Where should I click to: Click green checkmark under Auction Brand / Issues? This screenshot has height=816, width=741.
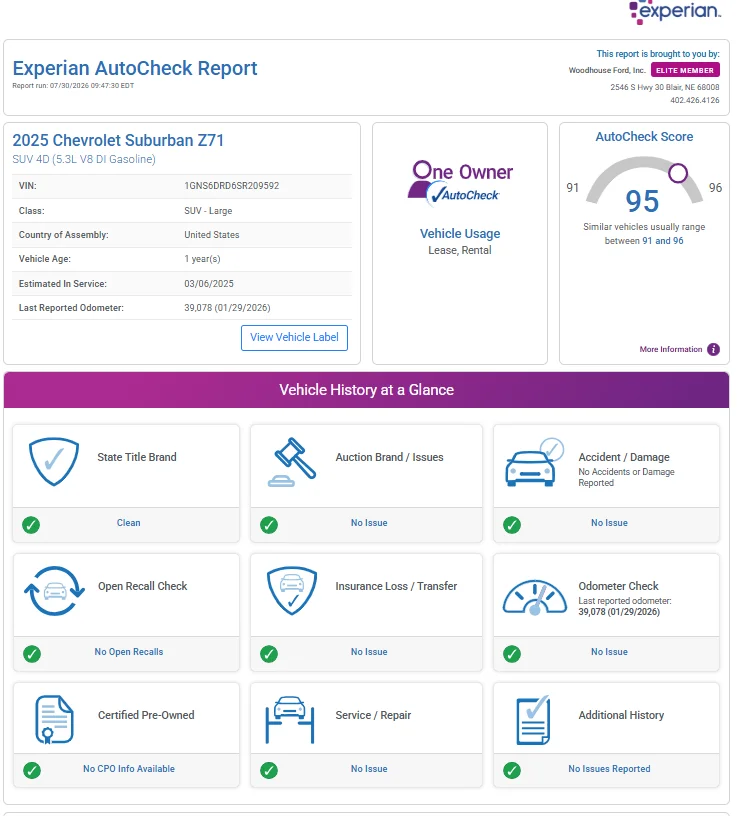point(269,525)
